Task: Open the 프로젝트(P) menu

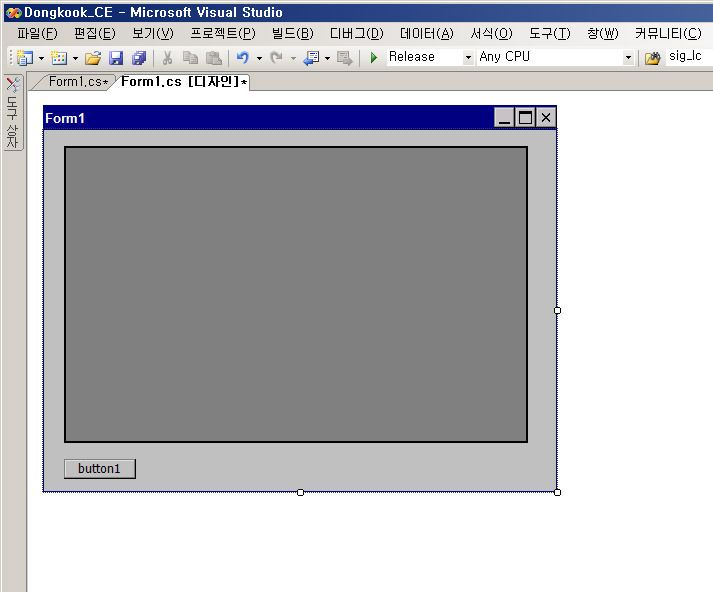Action: (223, 34)
